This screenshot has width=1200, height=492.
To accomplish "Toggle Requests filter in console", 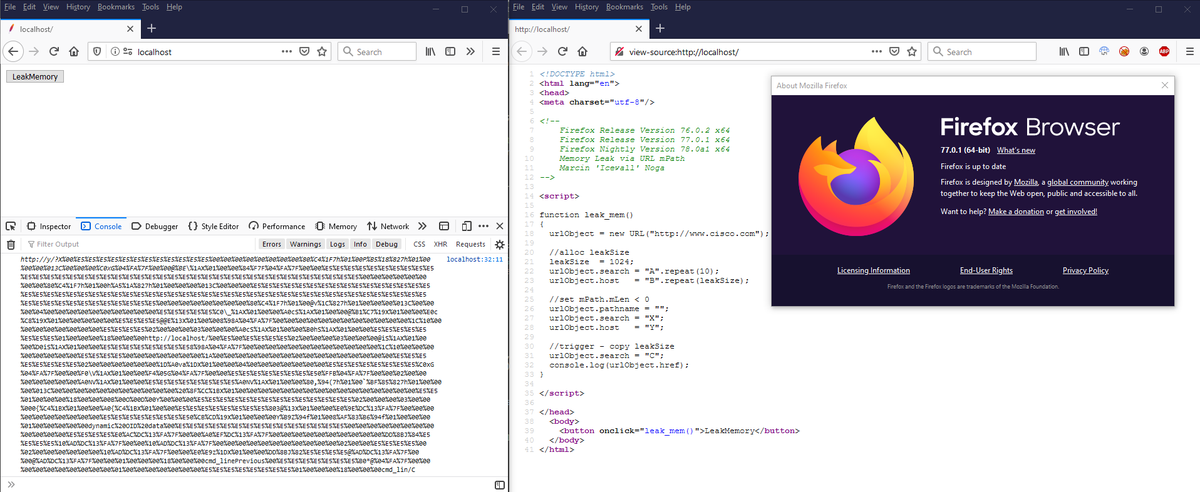I will pyautogui.click(x=471, y=244).
